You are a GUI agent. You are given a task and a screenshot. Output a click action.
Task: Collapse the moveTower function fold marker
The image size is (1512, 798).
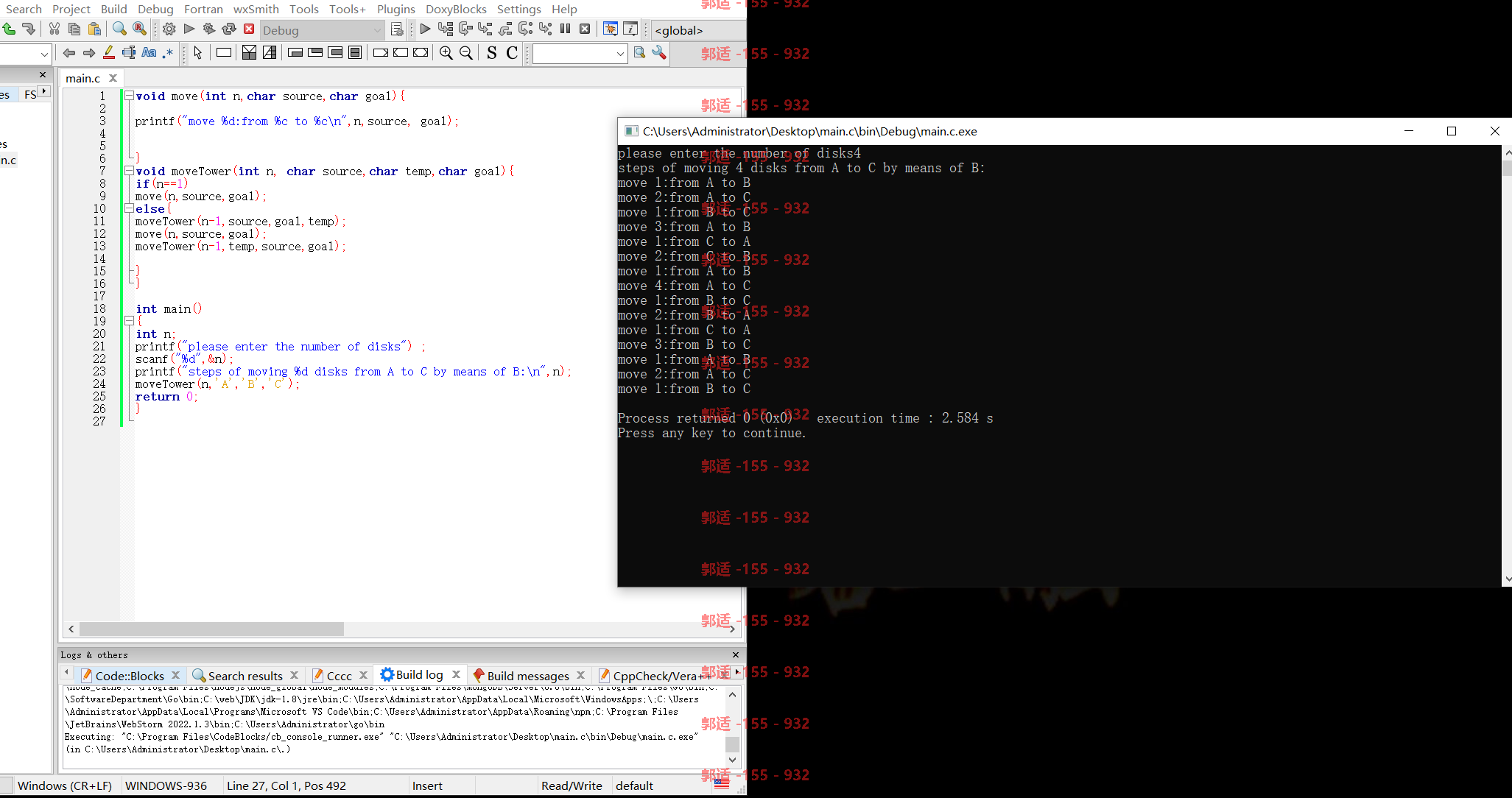click(x=129, y=171)
